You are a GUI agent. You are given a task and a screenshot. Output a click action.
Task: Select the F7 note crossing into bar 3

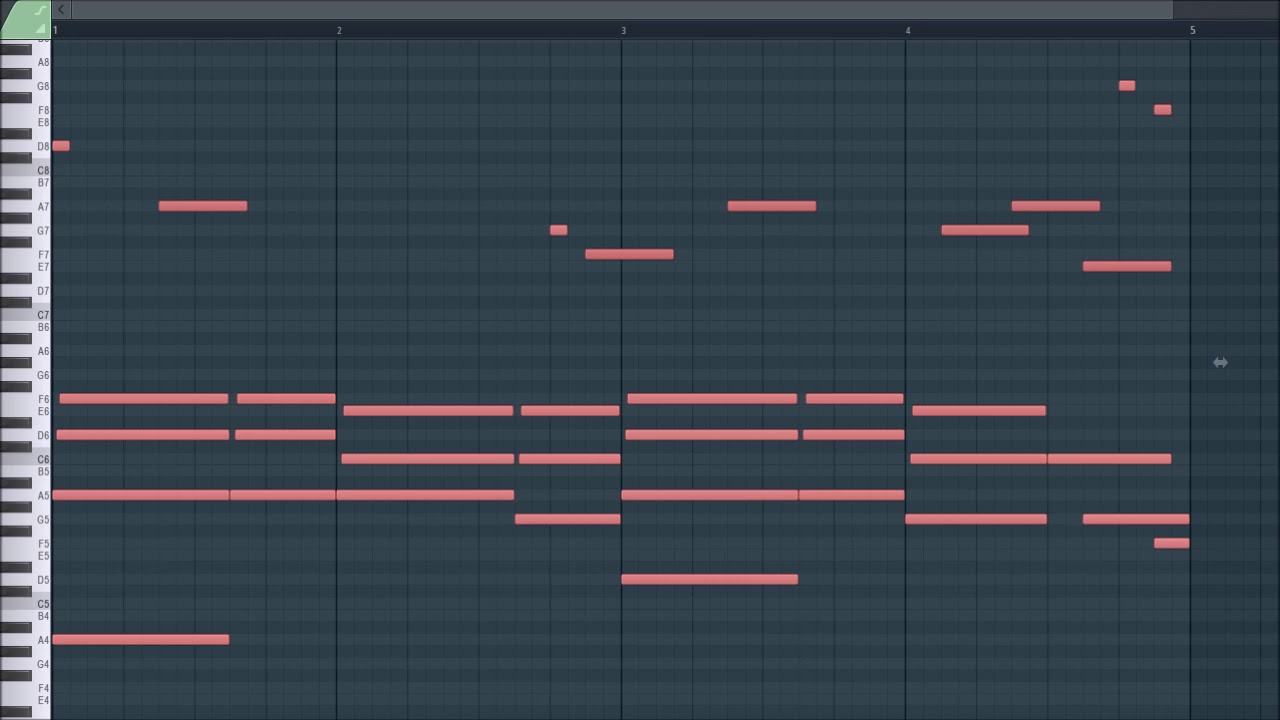click(629, 254)
